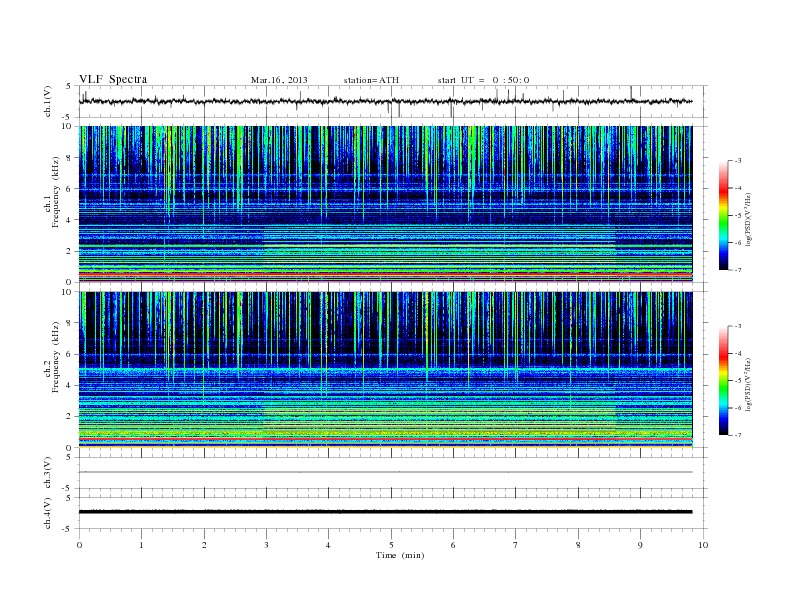Click inside the ch.2 spectrogram panel
Viewport: 792px width, 612px height.
click(385, 370)
